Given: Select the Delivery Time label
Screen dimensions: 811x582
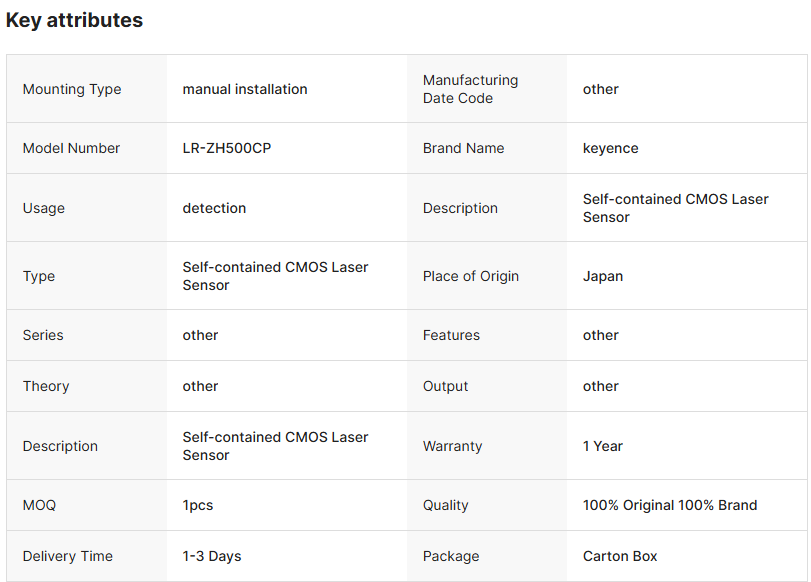Looking at the screenshot, I should pyautogui.click(x=68, y=556).
